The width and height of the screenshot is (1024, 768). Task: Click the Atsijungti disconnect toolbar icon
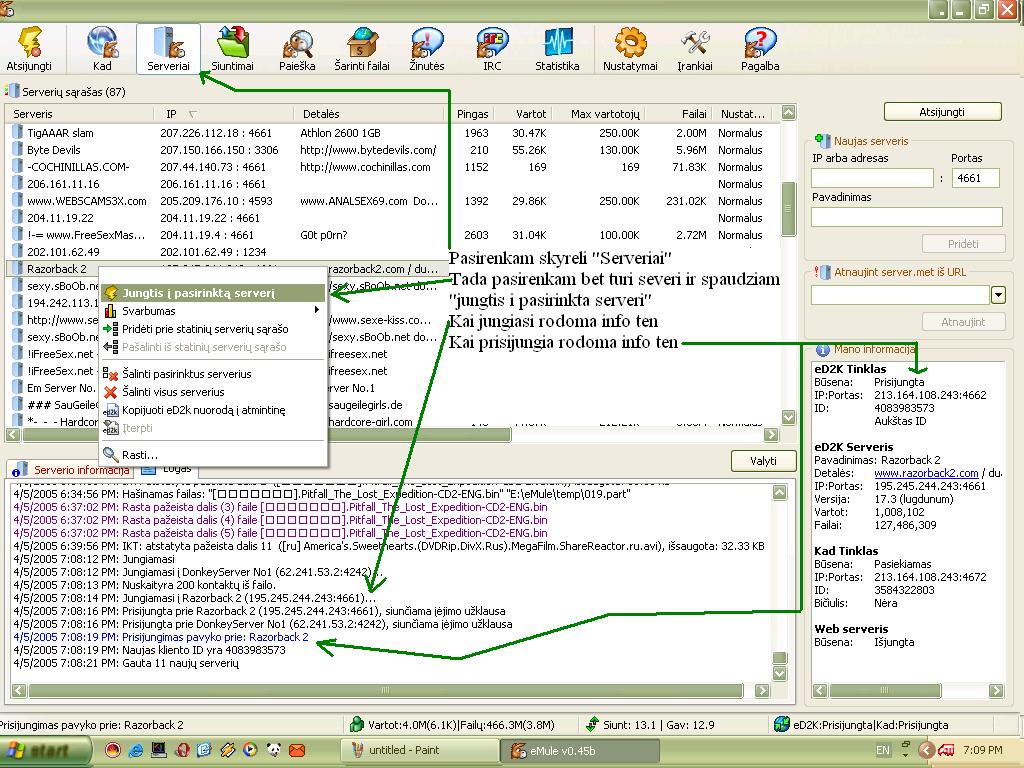tap(29, 48)
